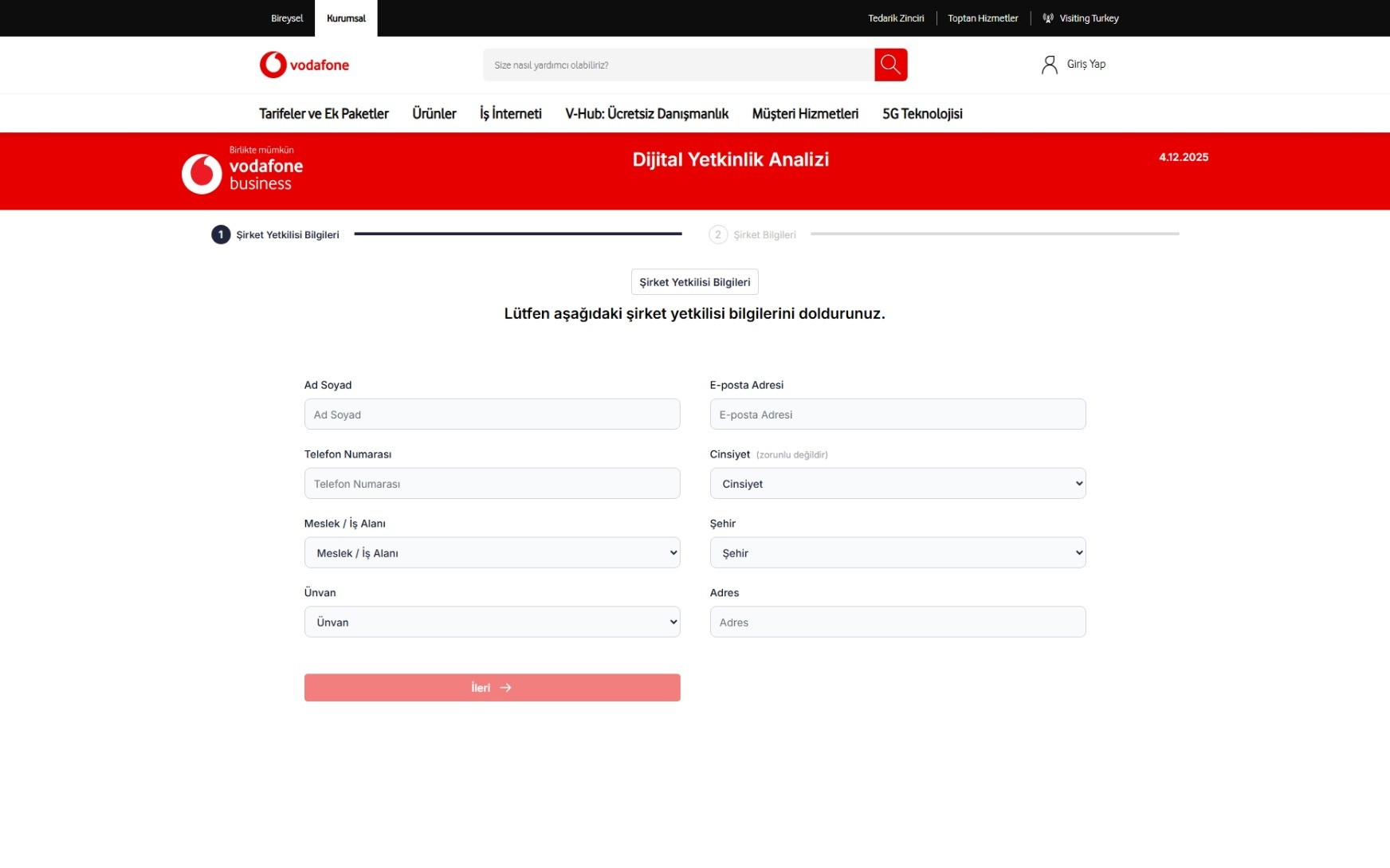Click the Giriş Yap link
The width and height of the screenshot is (1390, 868).
click(x=1086, y=65)
